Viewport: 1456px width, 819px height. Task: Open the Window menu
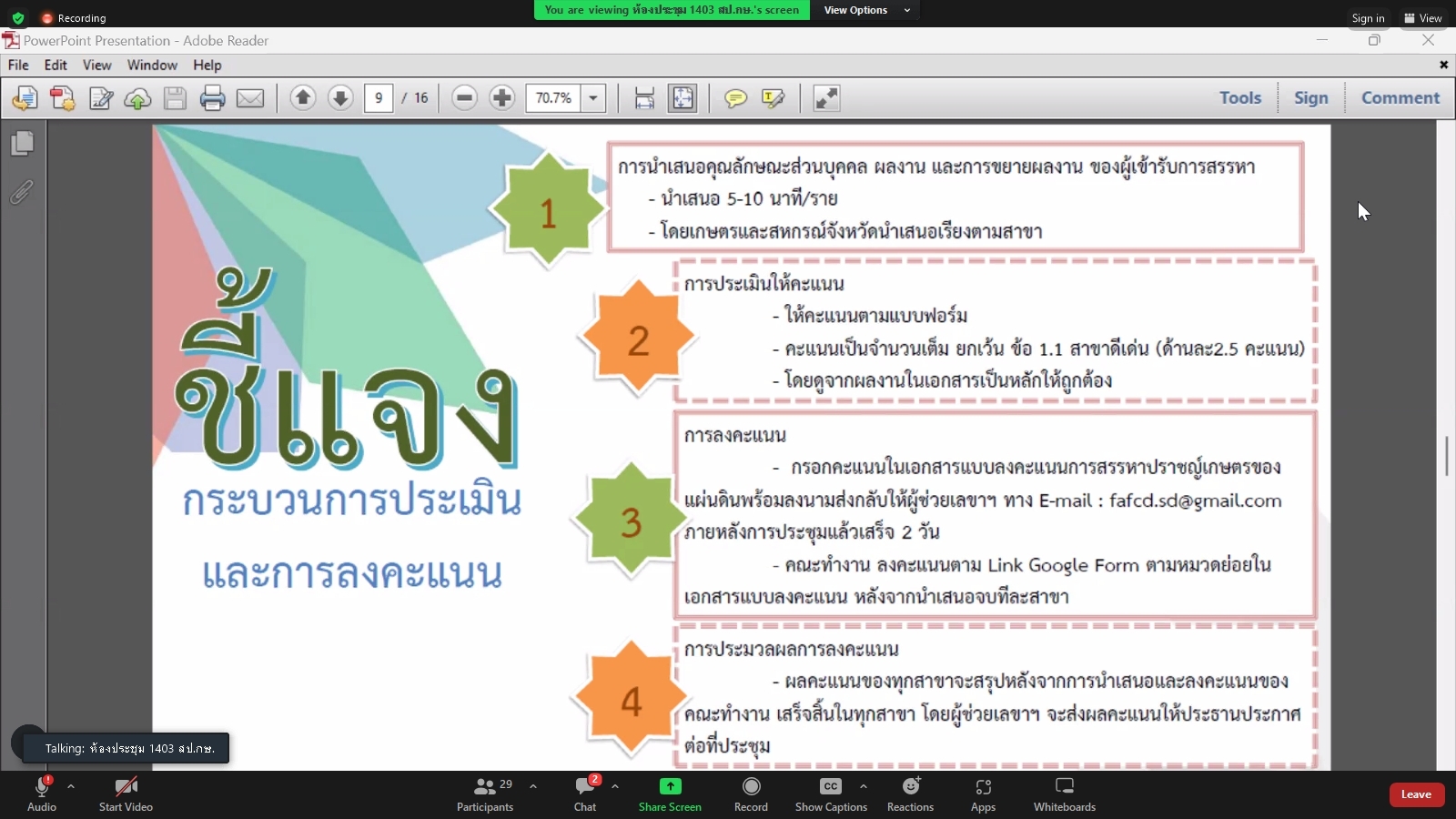click(152, 66)
